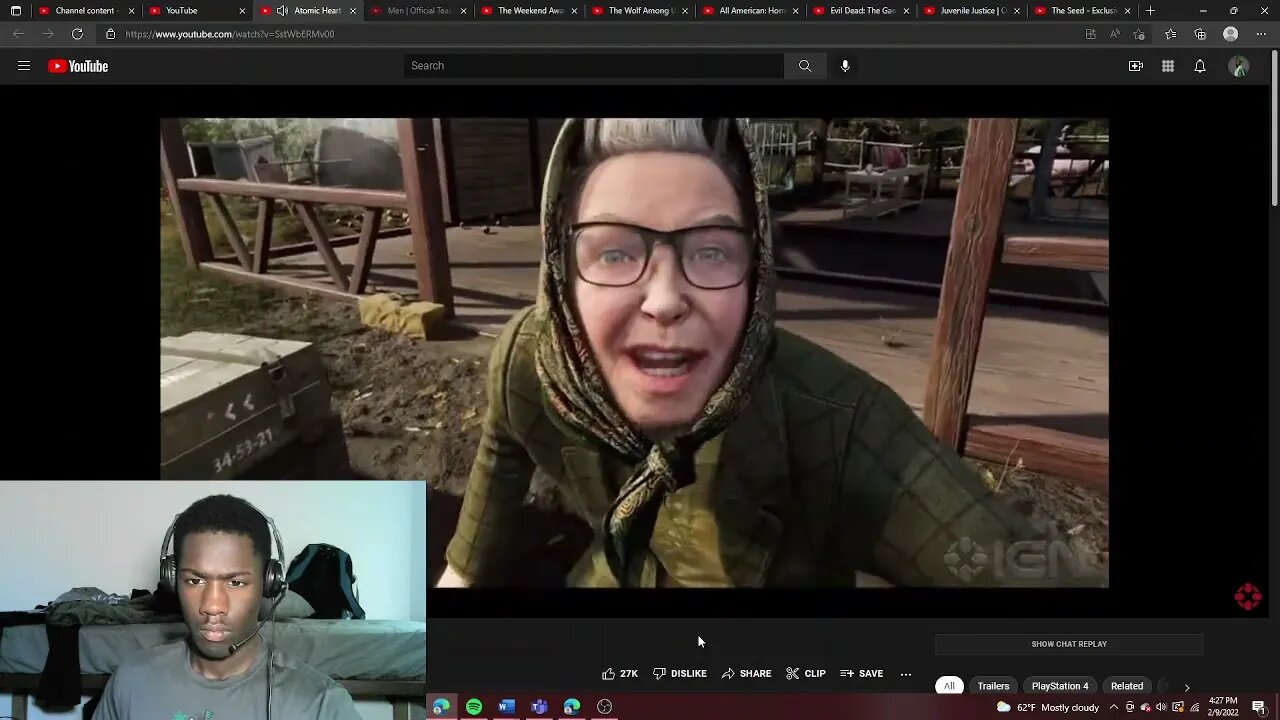The image size is (1280, 720).
Task: Switch to The Wolf Among Us tab
Action: [637, 11]
